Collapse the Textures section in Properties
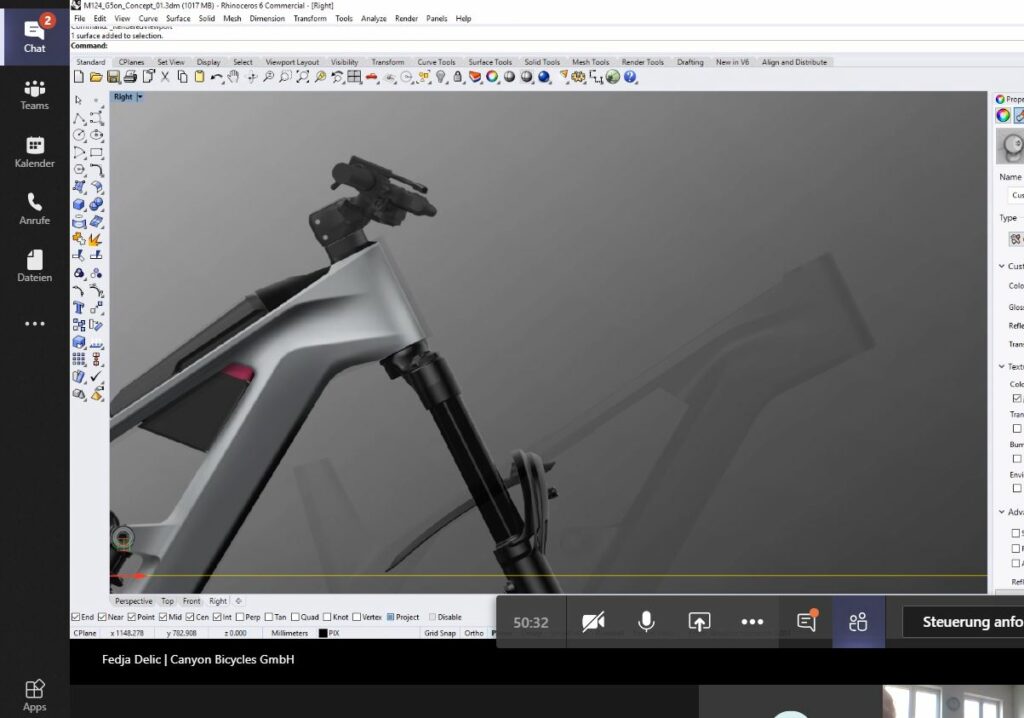 pyautogui.click(x=1001, y=367)
